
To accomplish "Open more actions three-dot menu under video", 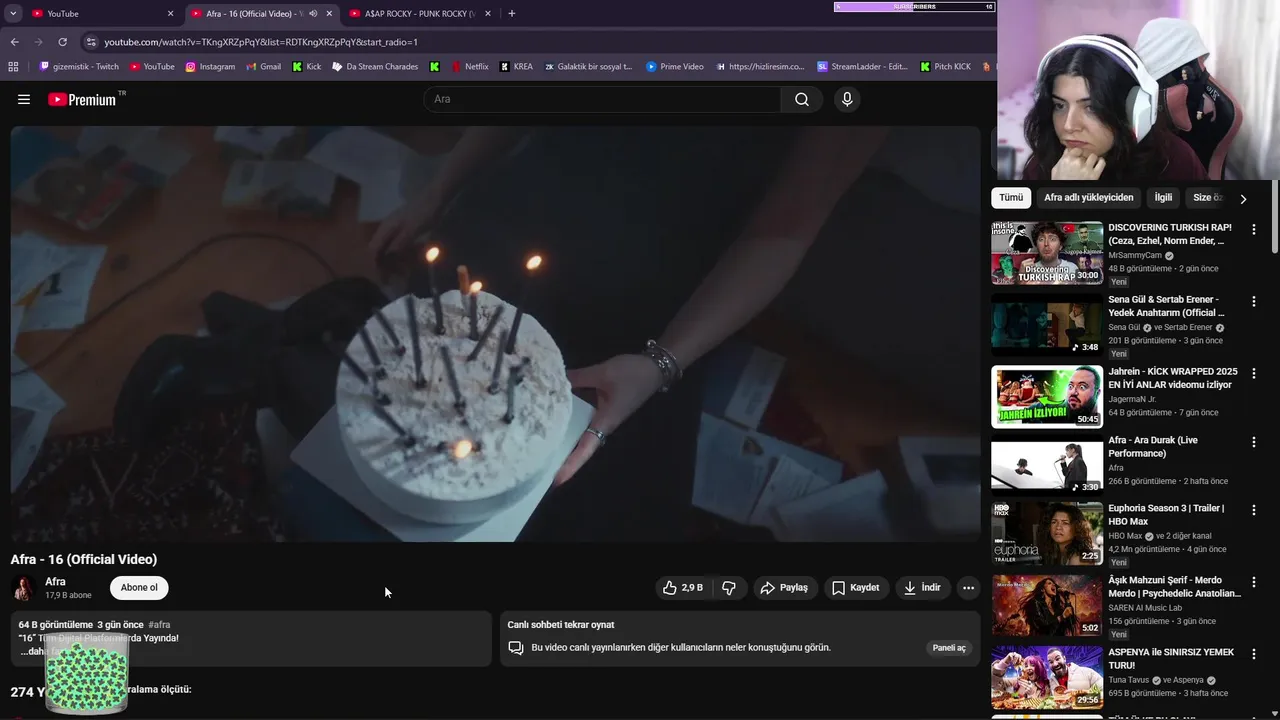I will pyautogui.click(x=968, y=588).
